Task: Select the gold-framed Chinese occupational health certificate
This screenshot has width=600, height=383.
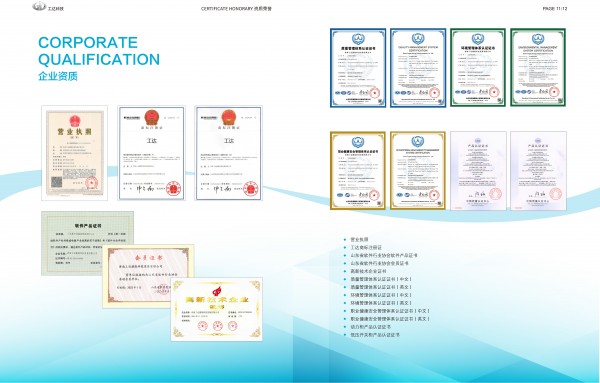Action: (x=358, y=171)
